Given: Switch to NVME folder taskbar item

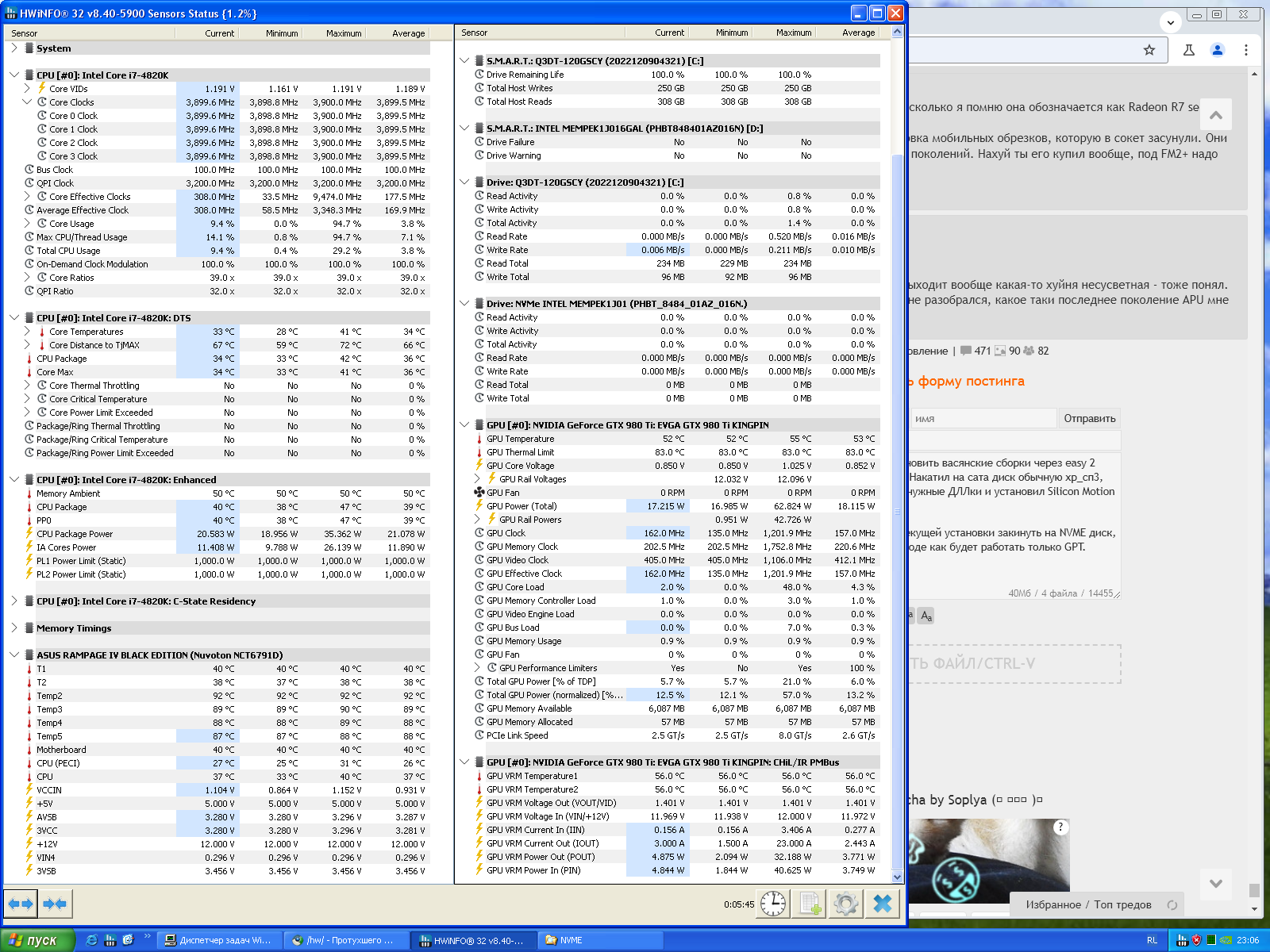Looking at the screenshot, I should click(x=599, y=940).
